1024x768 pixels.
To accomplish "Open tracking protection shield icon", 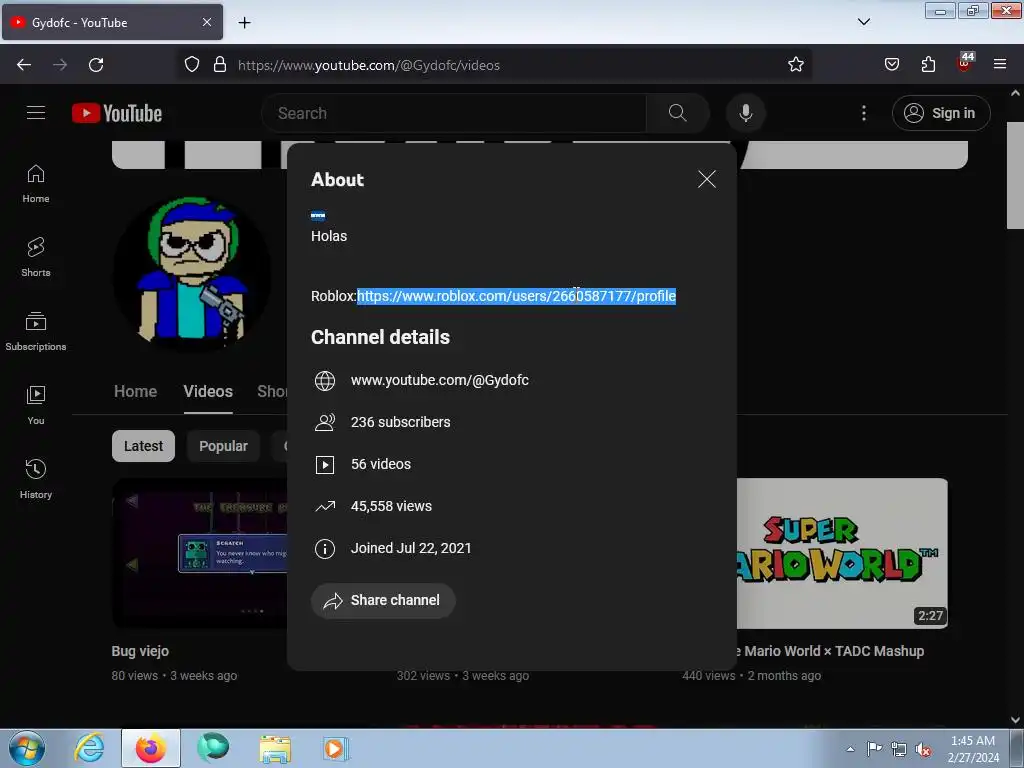I will pos(191,65).
